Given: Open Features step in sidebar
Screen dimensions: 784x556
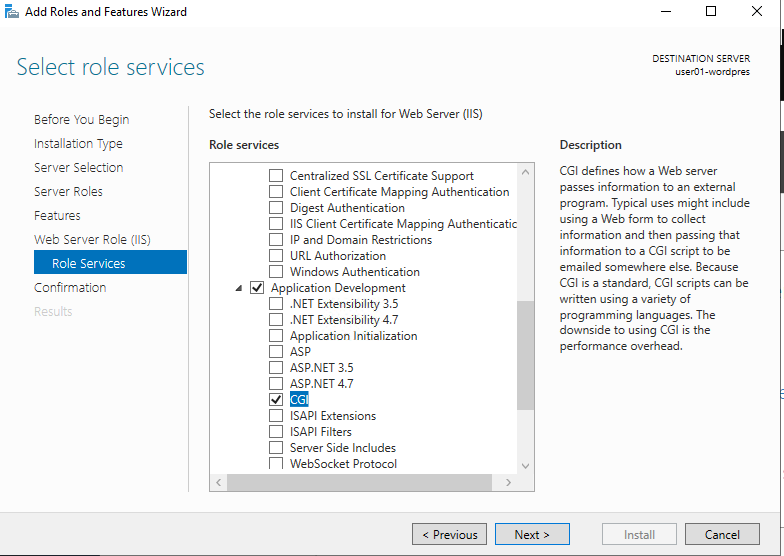Looking at the screenshot, I should click(57, 216).
